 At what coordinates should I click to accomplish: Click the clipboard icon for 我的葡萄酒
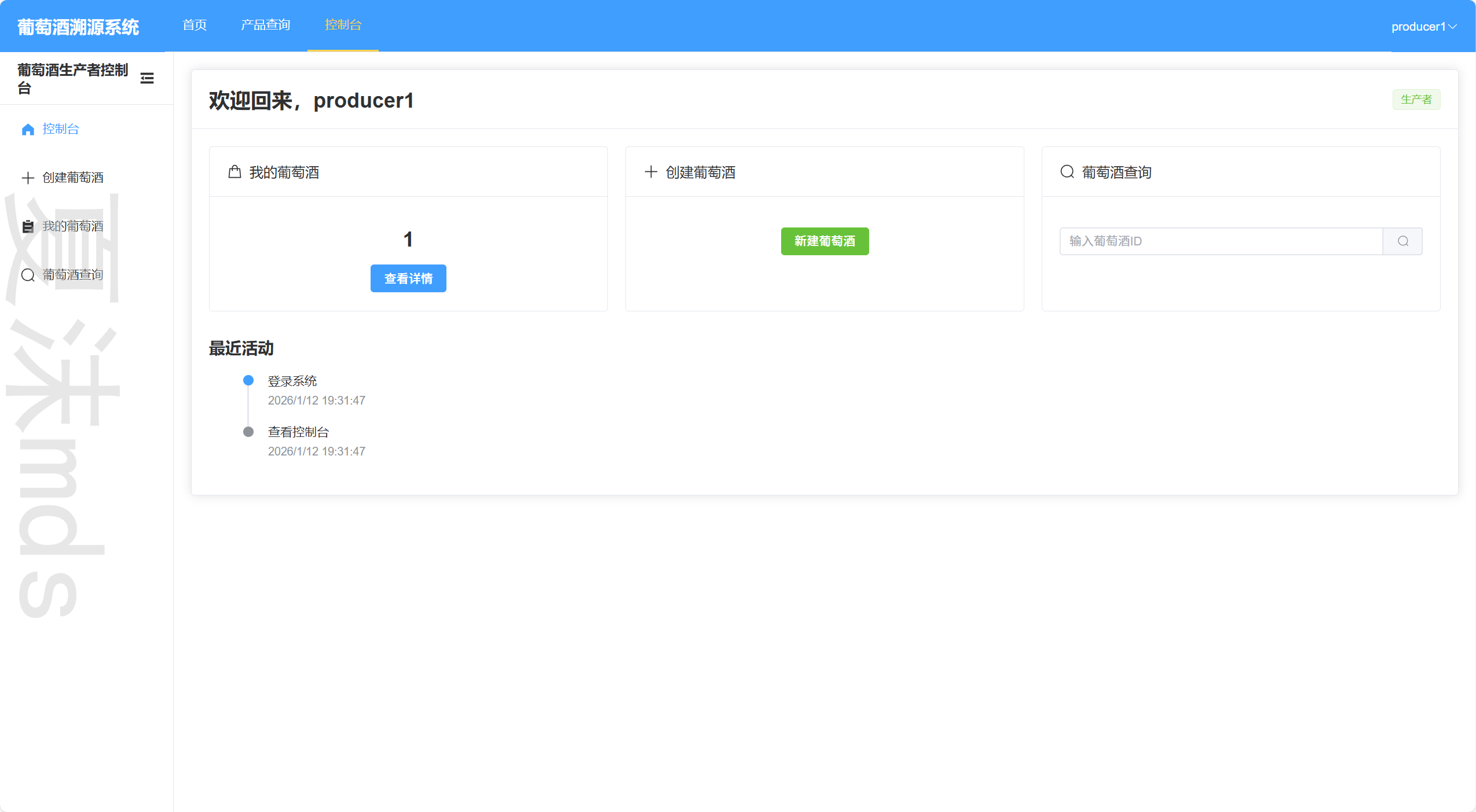click(28, 226)
